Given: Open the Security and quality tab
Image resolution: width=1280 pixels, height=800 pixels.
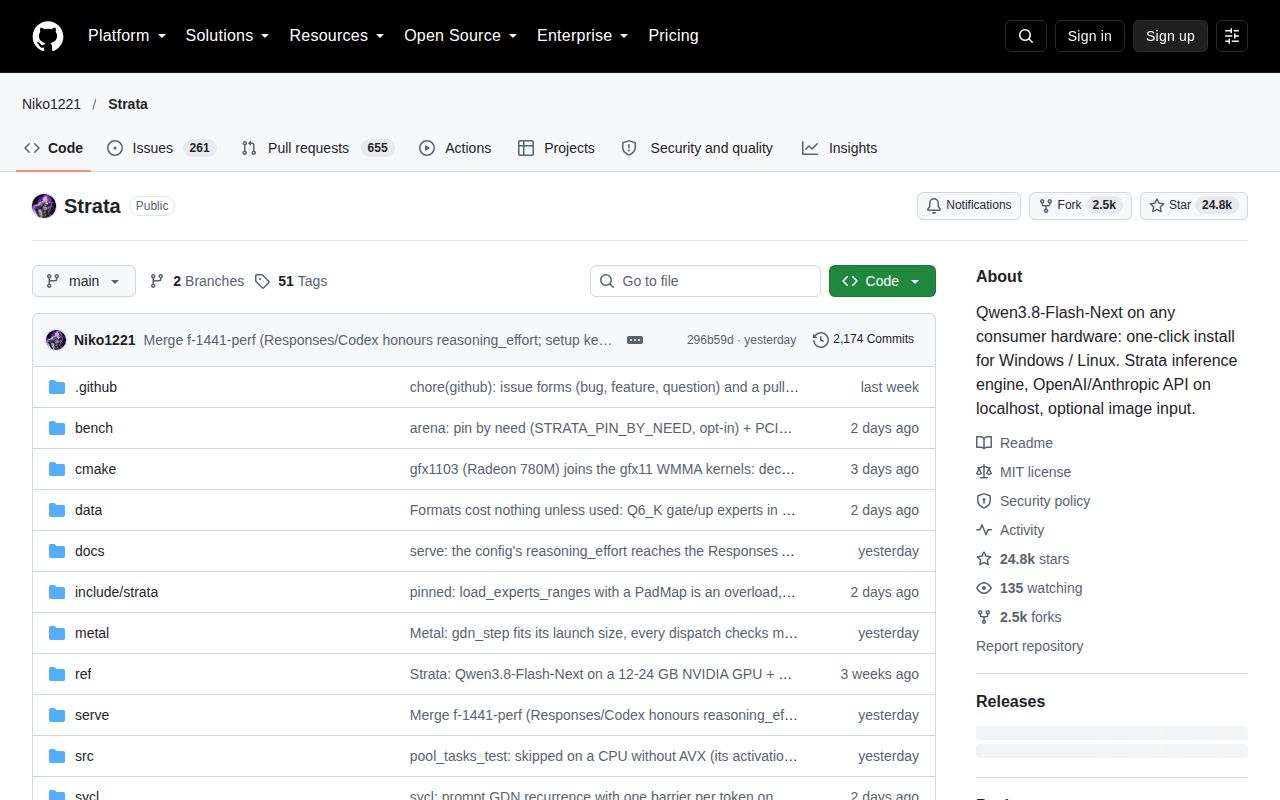Looking at the screenshot, I should point(697,148).
